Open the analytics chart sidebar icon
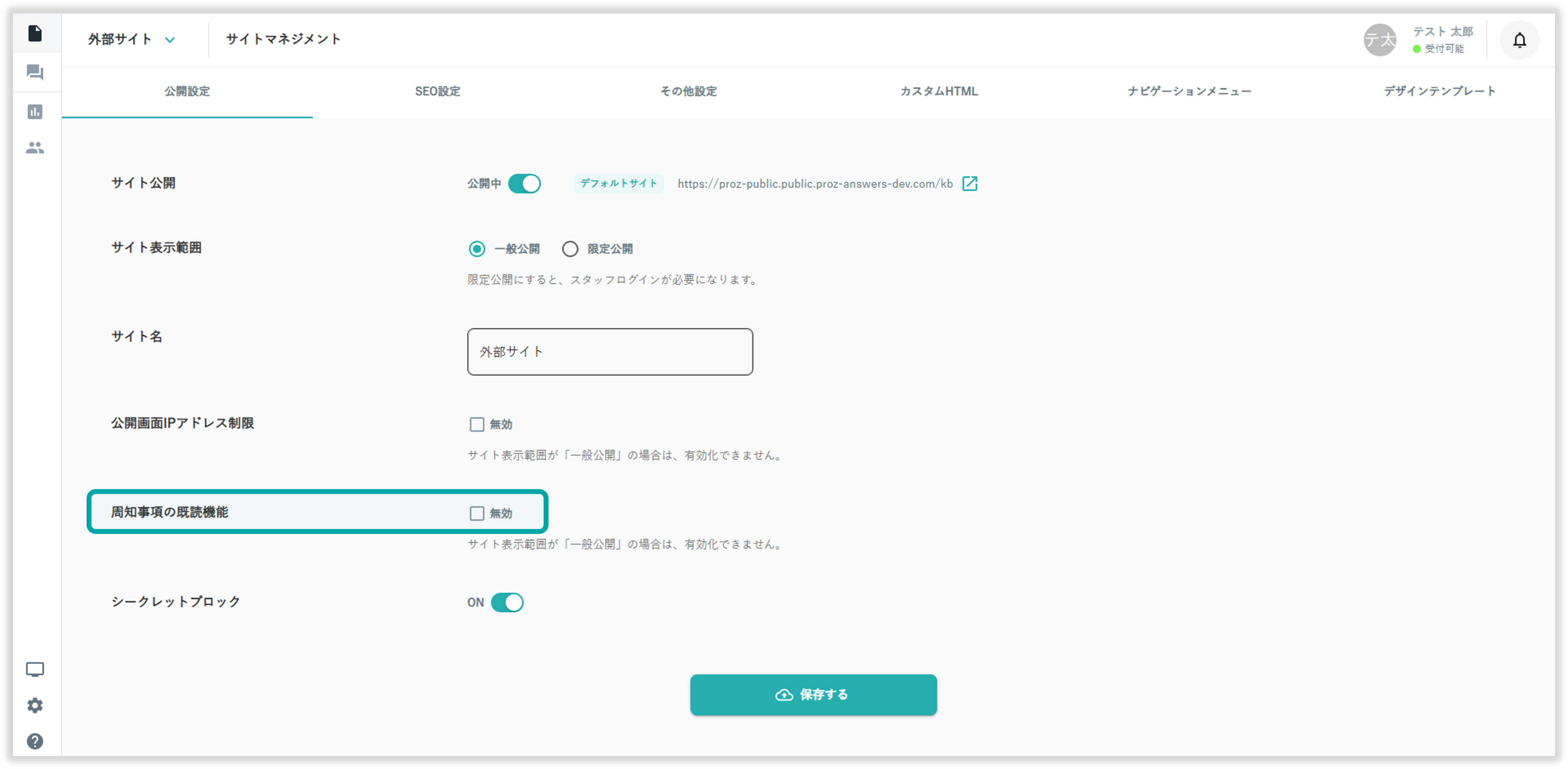1568x769 pixels. 35,111
